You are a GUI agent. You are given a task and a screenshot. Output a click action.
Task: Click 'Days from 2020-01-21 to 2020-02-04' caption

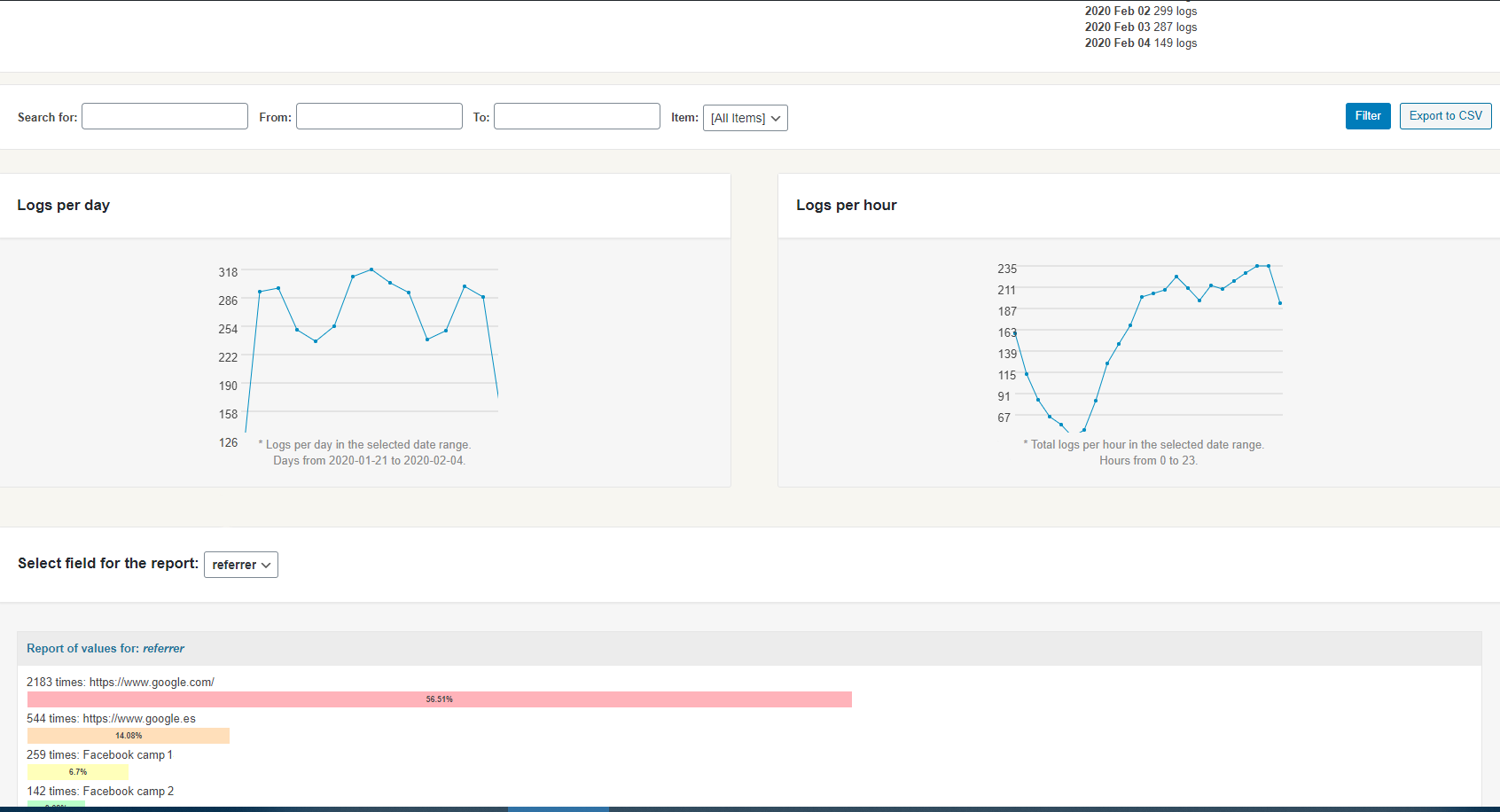click(x=369, y=460)
